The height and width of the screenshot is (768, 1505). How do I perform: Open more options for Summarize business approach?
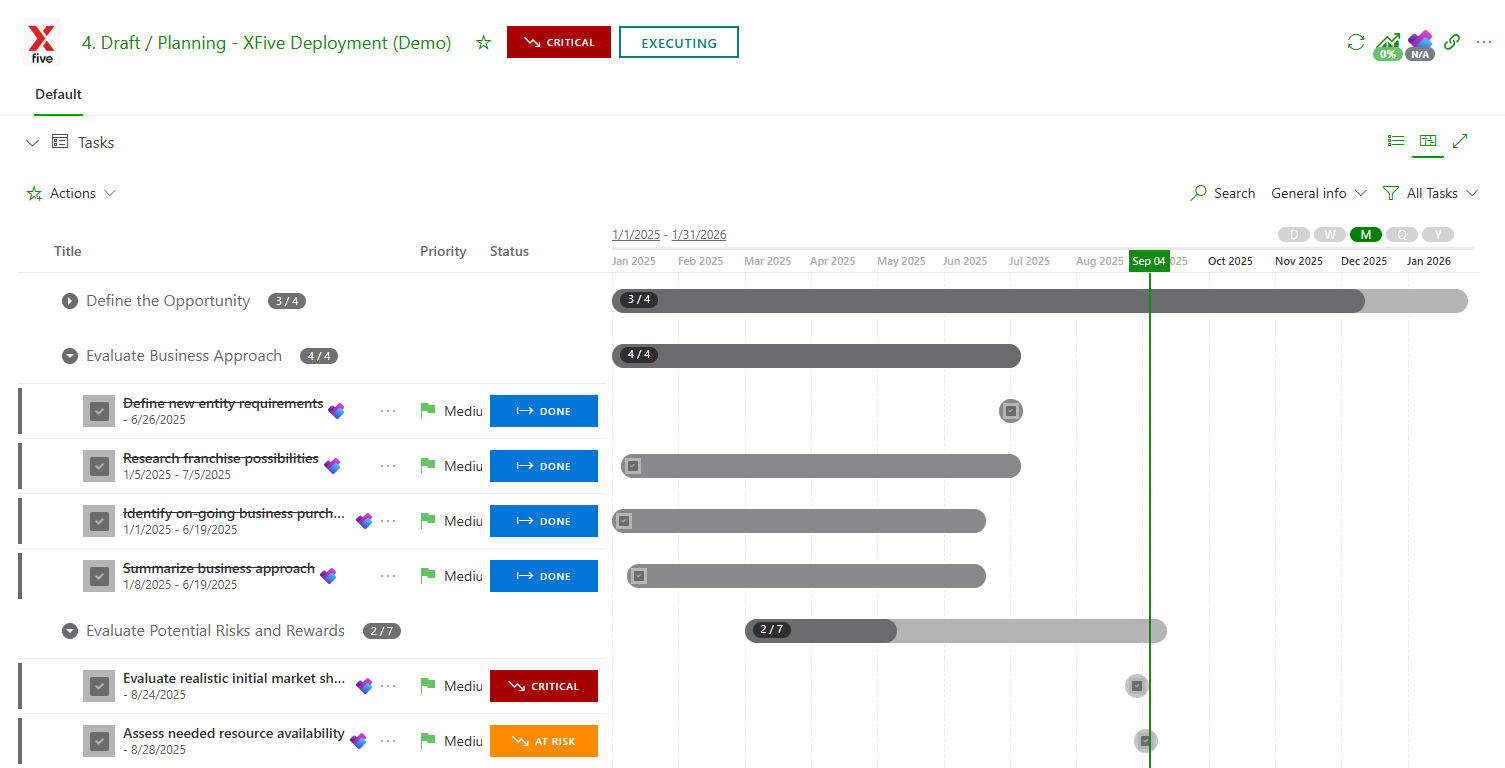(x=388, y=576)
